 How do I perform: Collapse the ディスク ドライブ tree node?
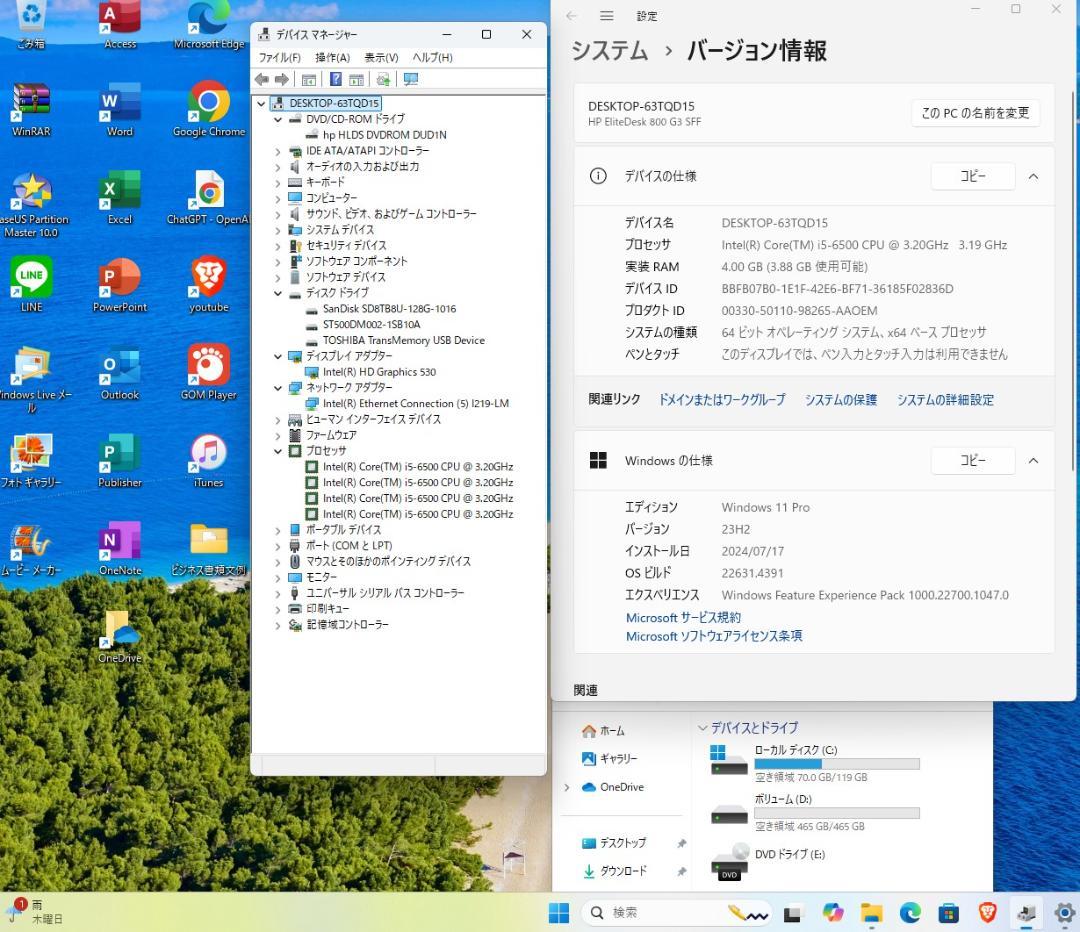(x=278, y=293)
